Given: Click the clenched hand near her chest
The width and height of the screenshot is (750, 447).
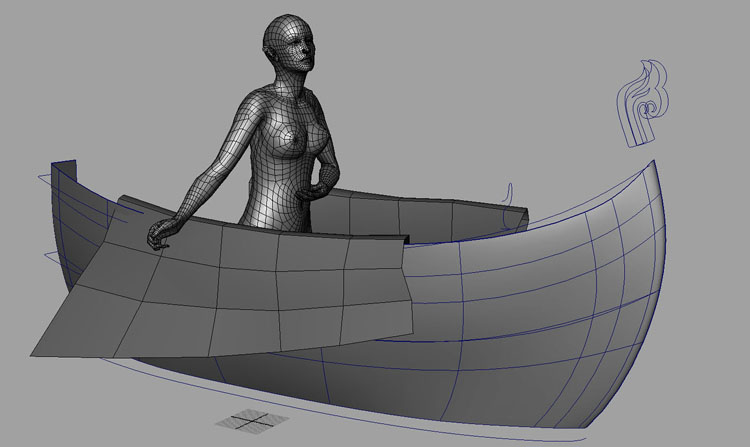Looking at the screenshot, I should (325, 182).
